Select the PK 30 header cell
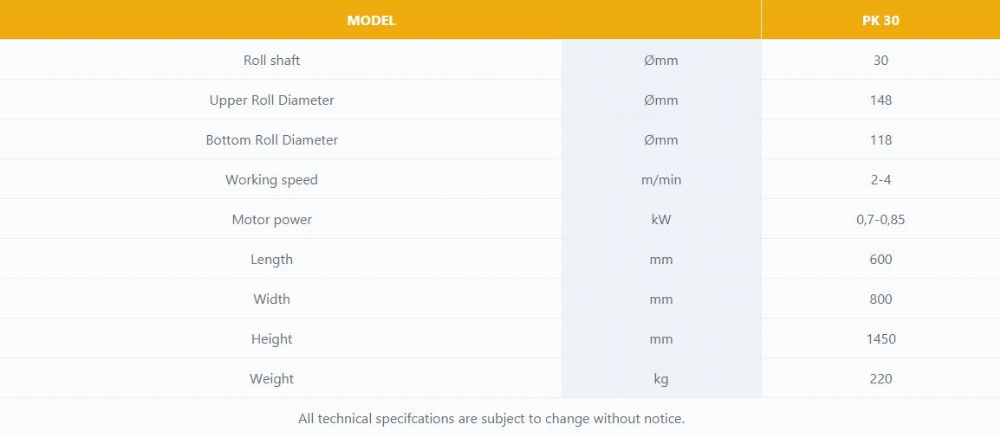 click(x=880, y=20)
